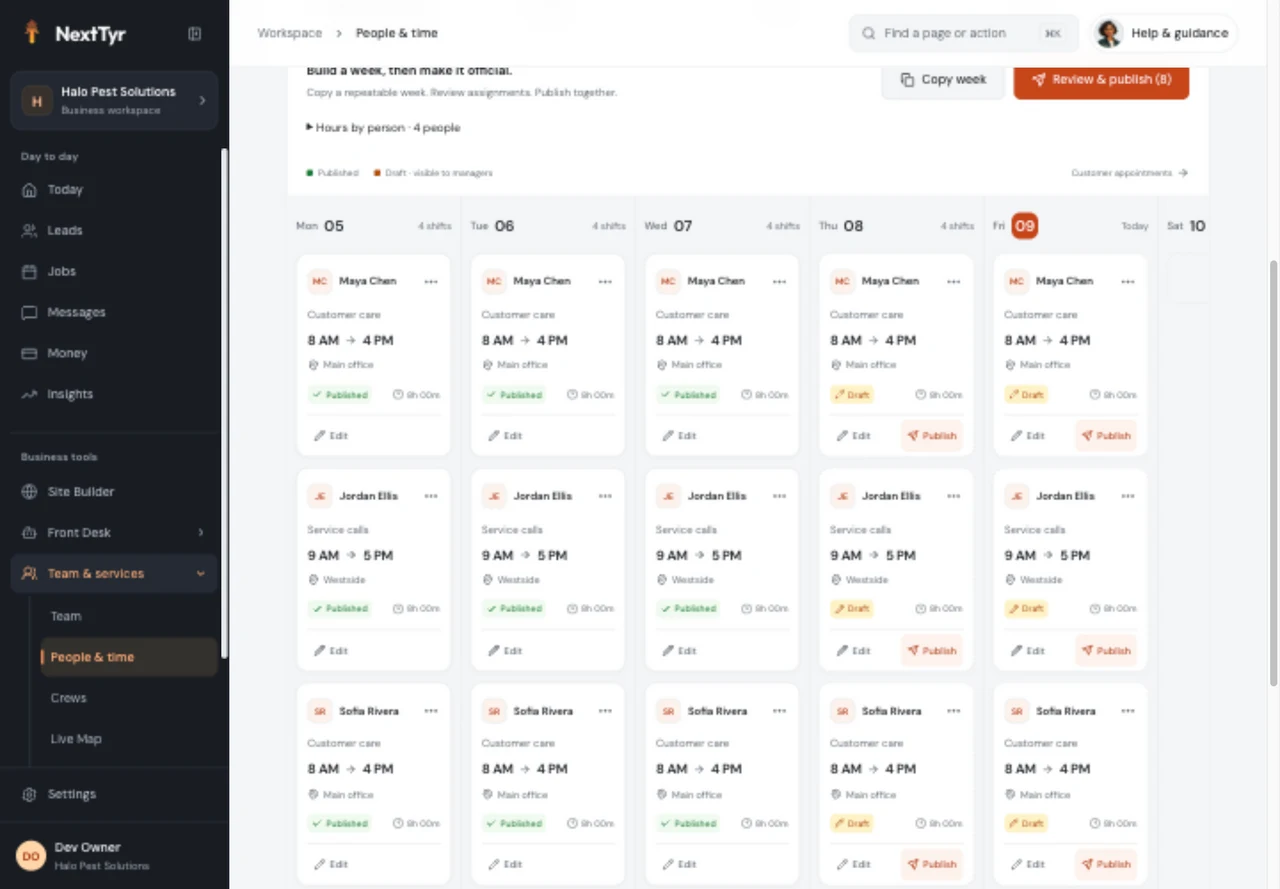This screenshot has width=1280, height=889.
Task: Open Sofia Rivera's Wednesday 07 shift options menu
Action: [x=779, y=711]
